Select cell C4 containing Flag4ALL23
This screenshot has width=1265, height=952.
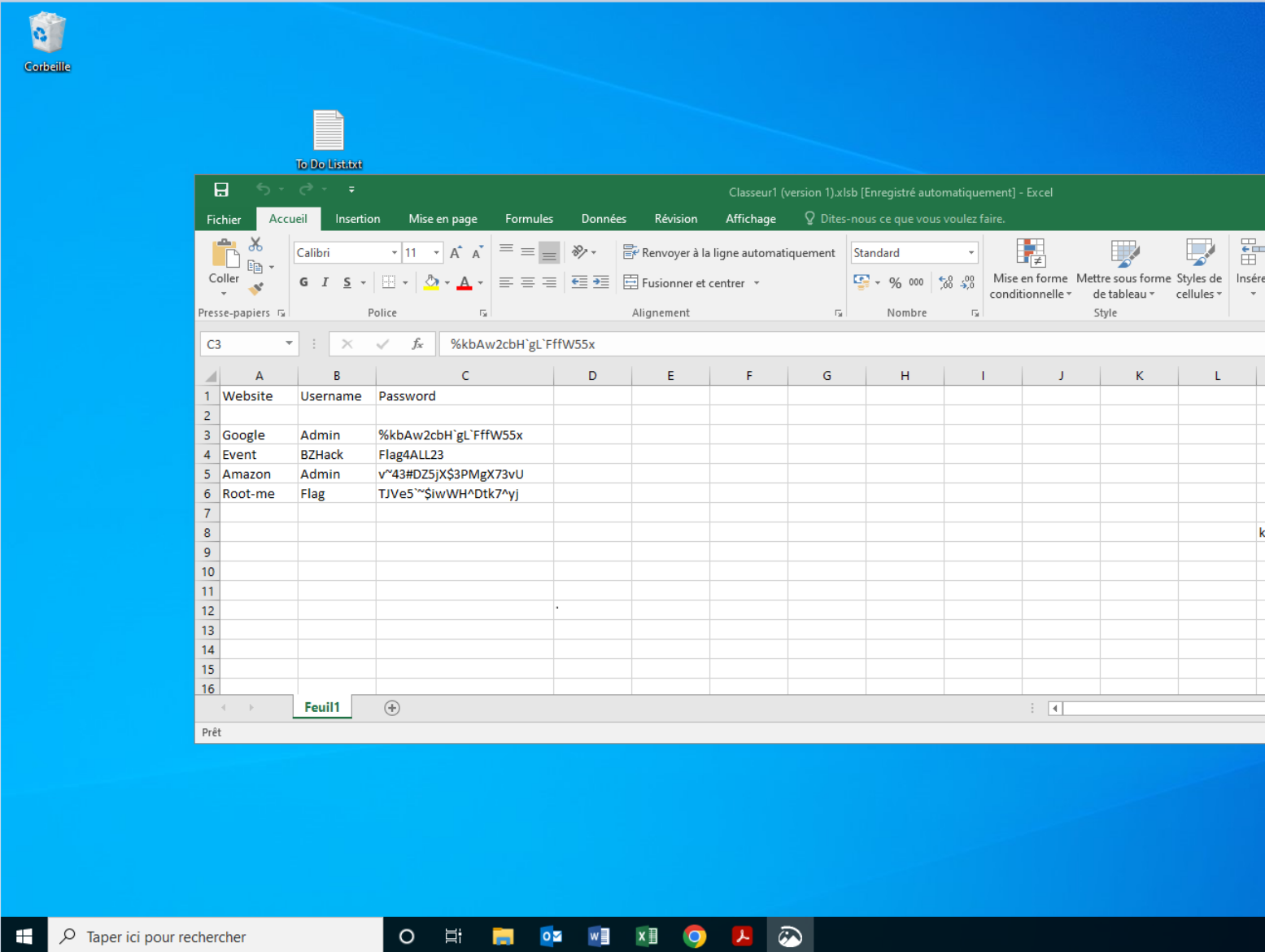[464, 455]
